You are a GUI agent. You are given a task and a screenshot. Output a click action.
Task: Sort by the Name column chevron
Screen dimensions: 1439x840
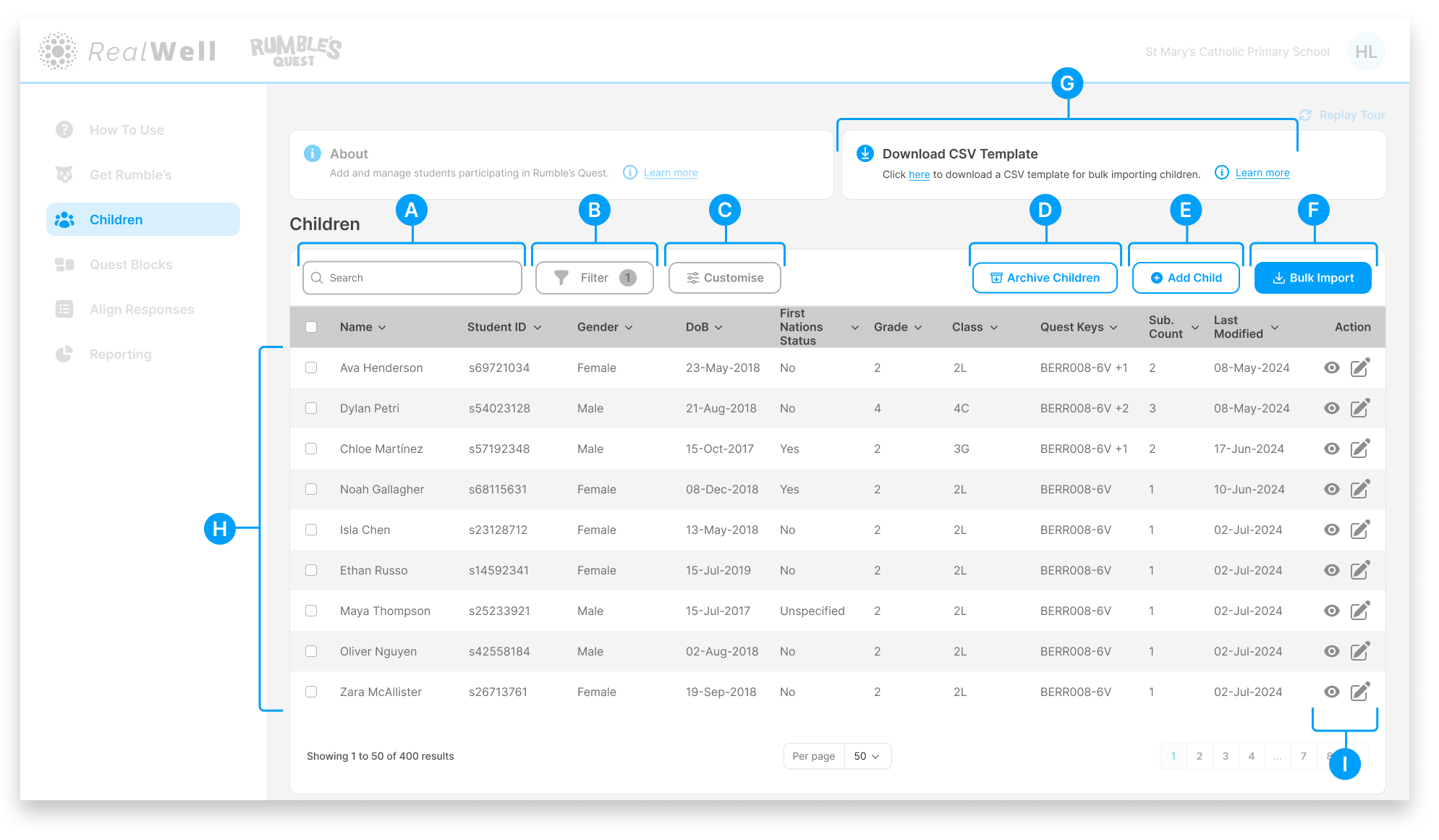point(382,328)
